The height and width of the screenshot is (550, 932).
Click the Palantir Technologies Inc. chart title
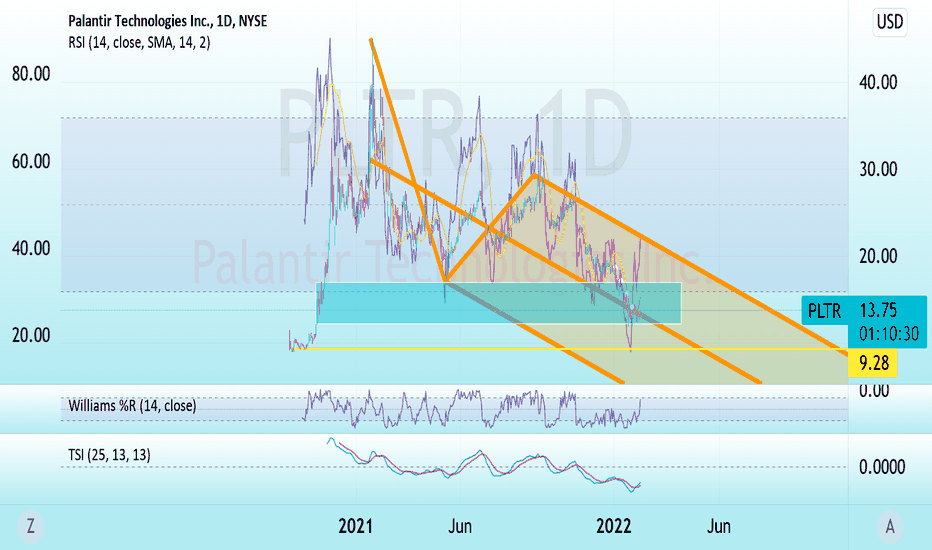[168, 21]
